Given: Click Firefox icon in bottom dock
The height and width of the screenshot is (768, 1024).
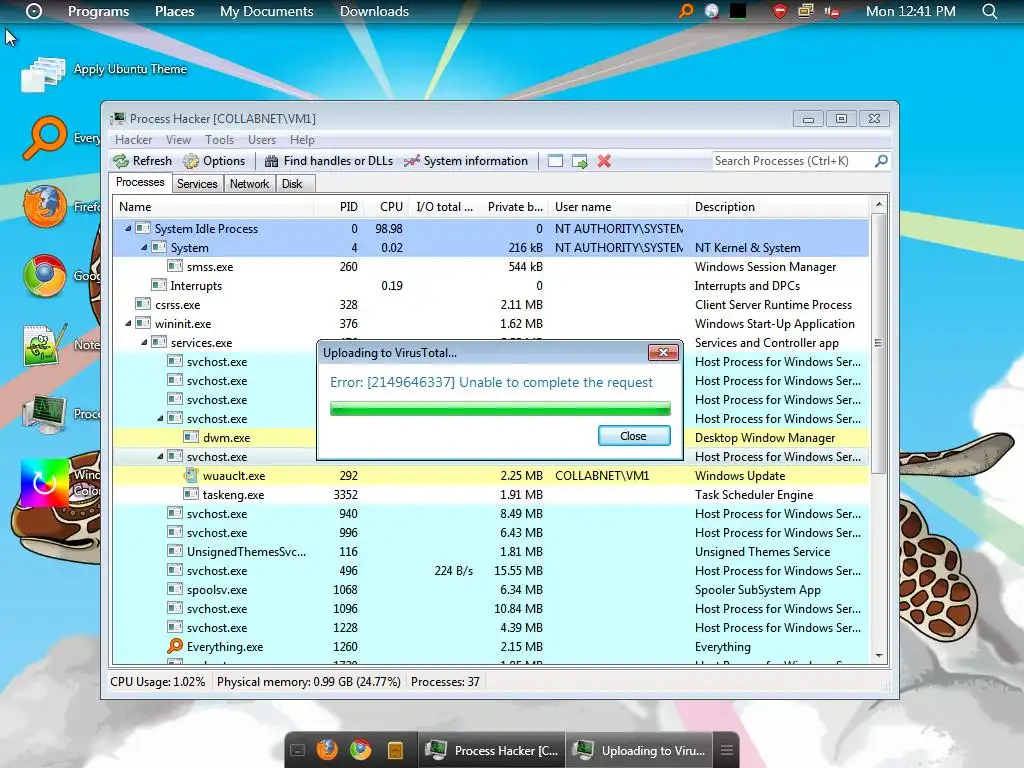Looking at the screenshot, I should click(x=327, y=750).
